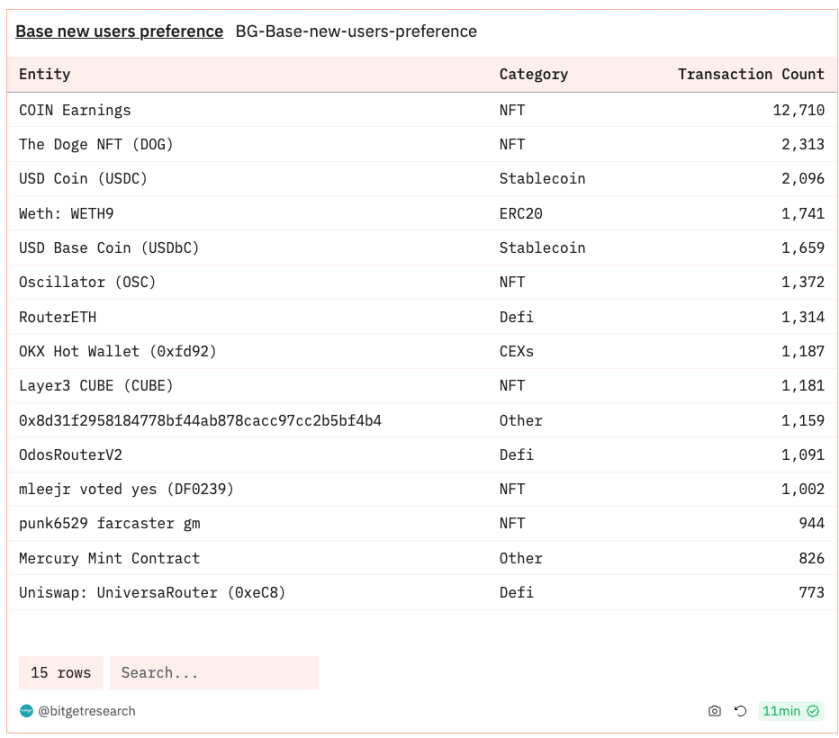Select The Doge NFT (DOG) entry
Screen dimensions: 839x738
tap(96, 144)
